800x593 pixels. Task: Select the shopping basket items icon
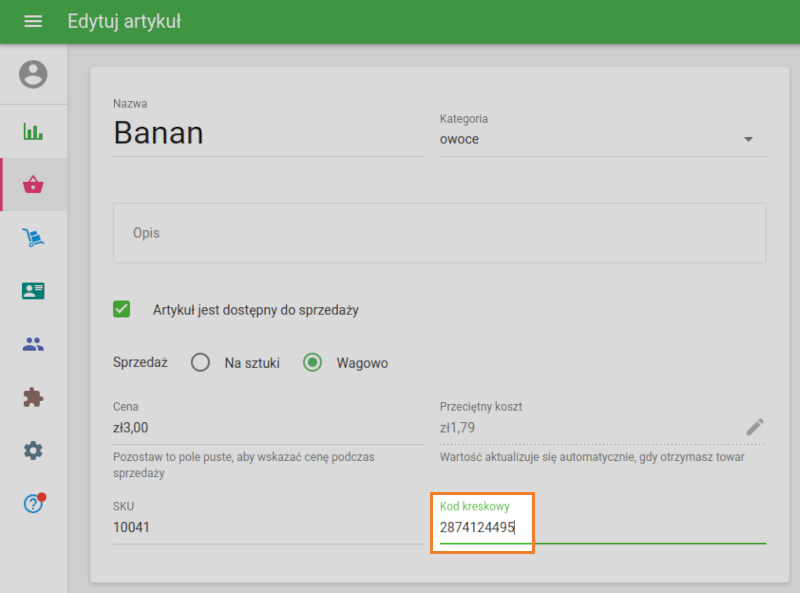point(33,184)
